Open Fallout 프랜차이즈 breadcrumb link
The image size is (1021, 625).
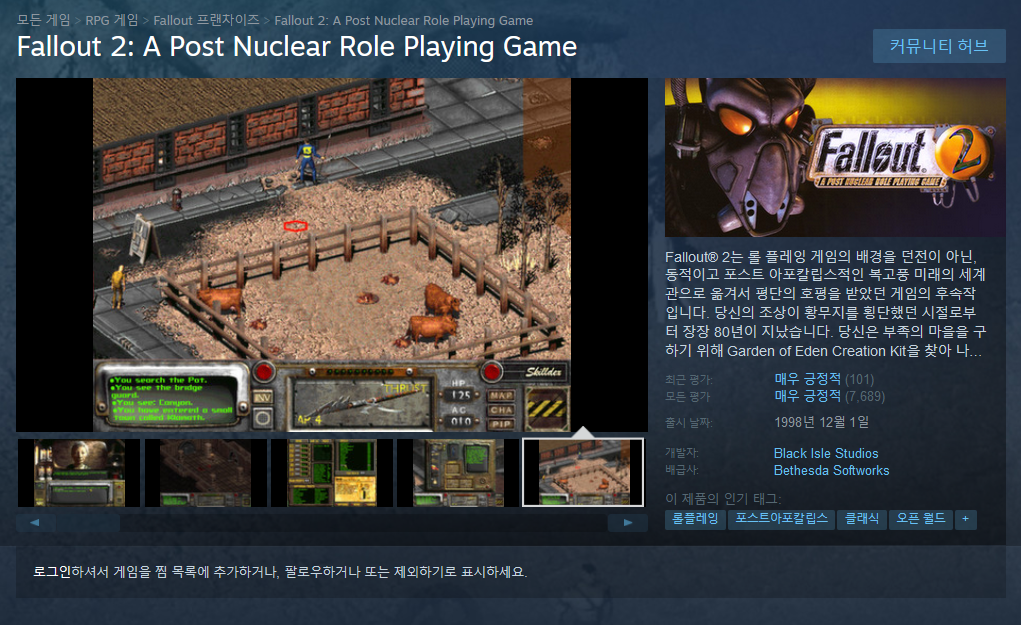(206, 20)
